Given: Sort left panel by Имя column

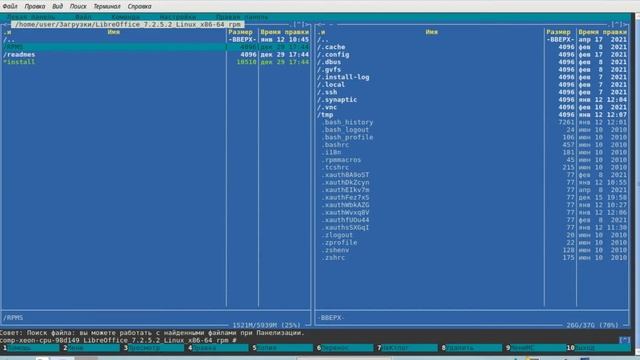Looking at the screenshot, I should (x=114, y=32).
